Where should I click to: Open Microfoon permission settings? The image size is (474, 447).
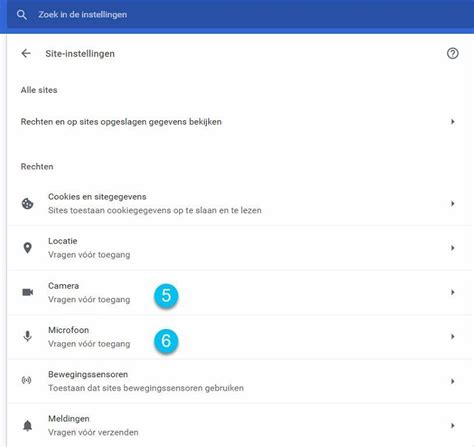tap(240, 337)
